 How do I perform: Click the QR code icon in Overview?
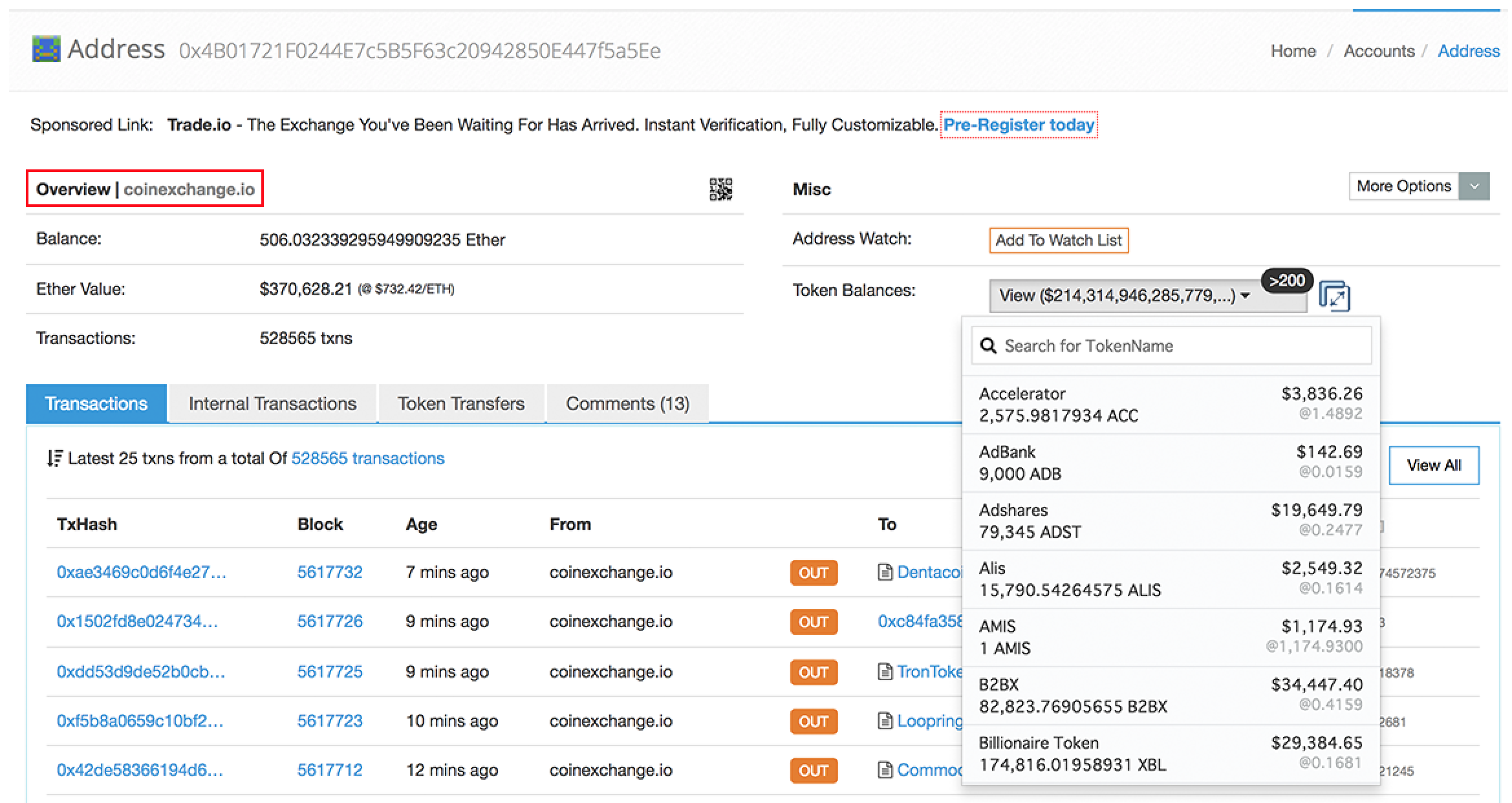(720, 189)
